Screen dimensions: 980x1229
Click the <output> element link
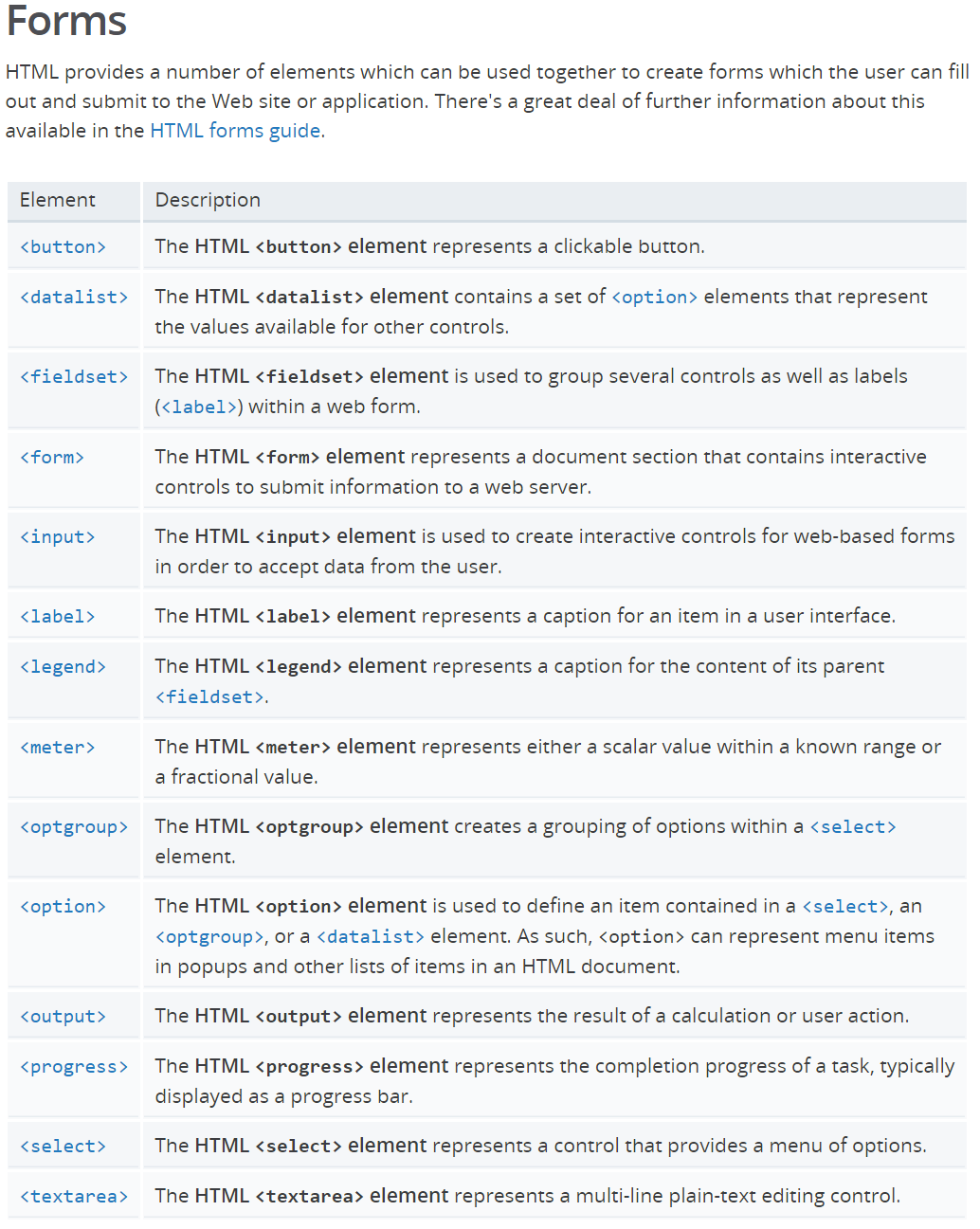[63, 1017]
